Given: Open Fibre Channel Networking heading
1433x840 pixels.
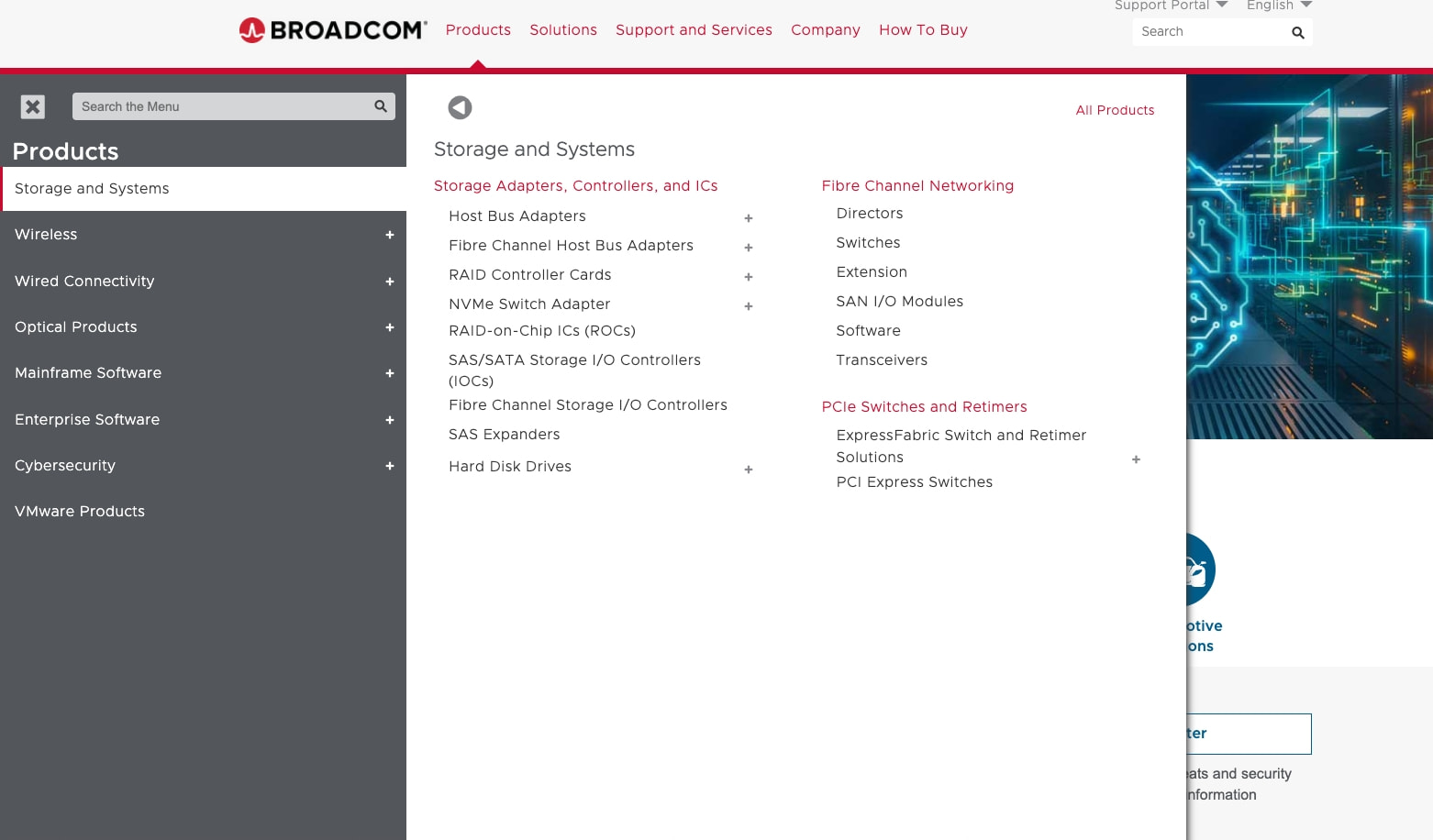Looking at the screenshot, I should (x=917, y=186).
